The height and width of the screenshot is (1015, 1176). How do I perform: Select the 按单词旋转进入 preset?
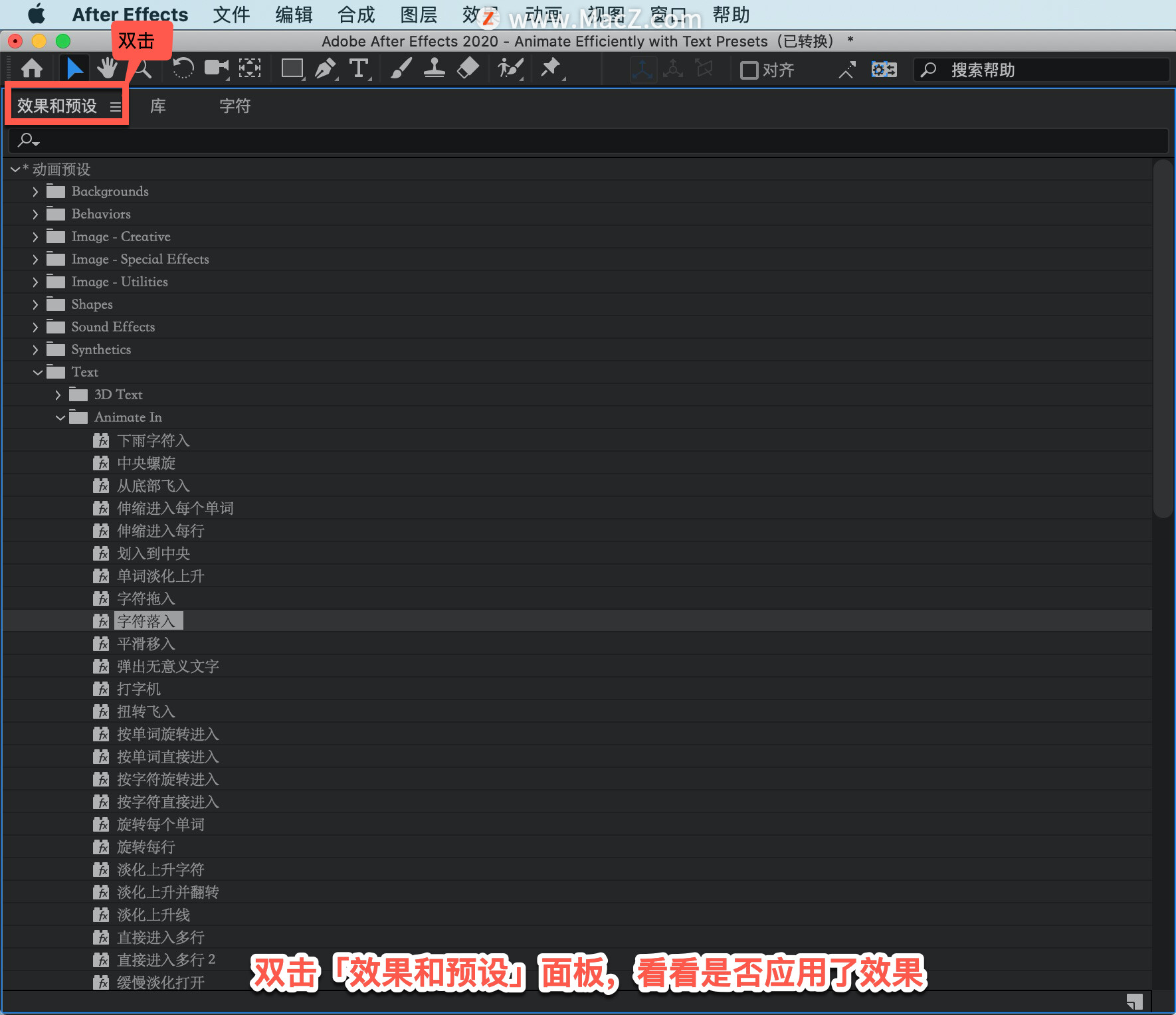click(x=168, y=735)
